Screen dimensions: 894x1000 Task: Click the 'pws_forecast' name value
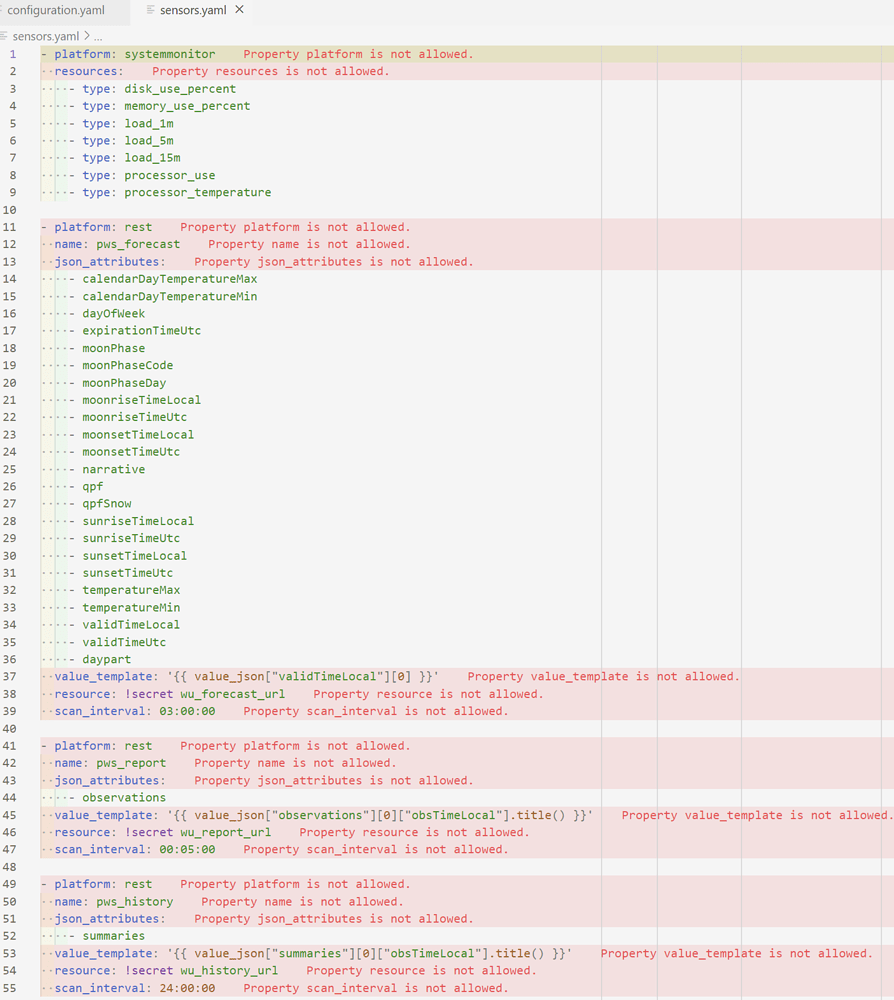[138, 243]
